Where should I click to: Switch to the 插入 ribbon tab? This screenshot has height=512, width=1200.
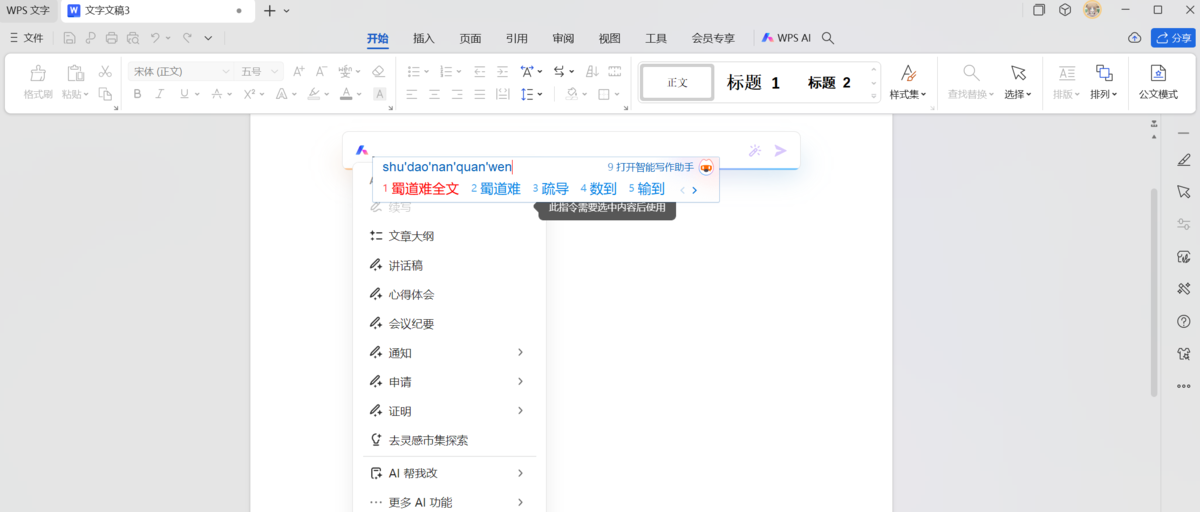[x=424, y=39]
